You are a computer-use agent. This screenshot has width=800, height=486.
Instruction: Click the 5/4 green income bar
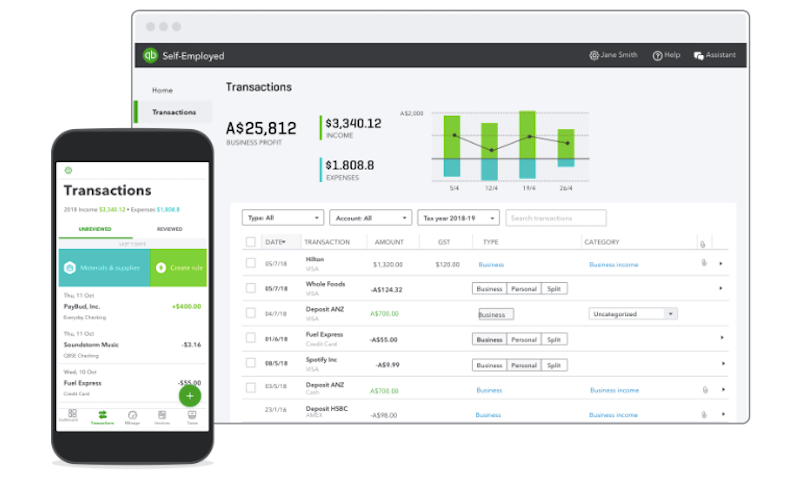(x=452, y=137)
